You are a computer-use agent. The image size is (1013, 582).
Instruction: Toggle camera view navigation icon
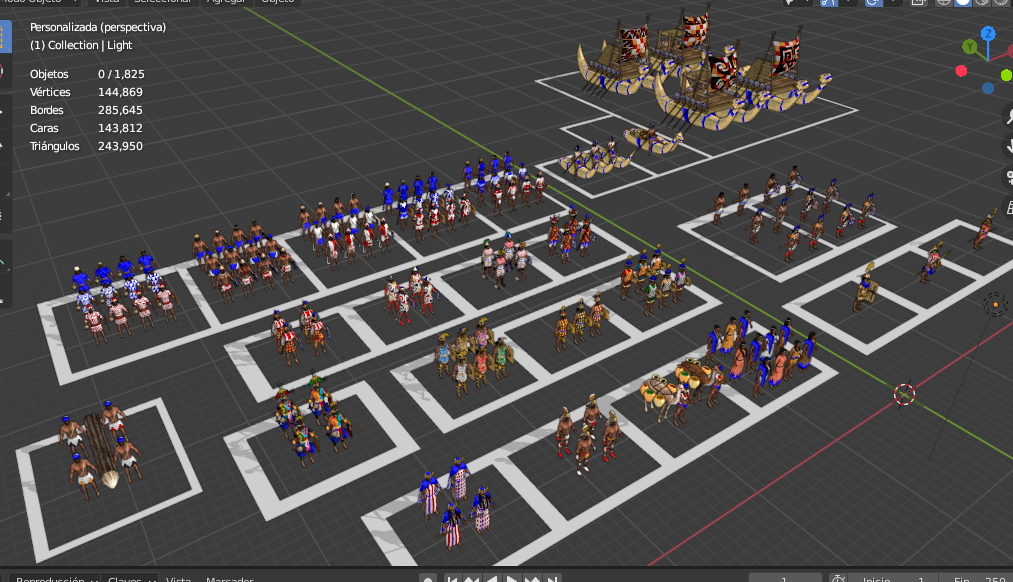(x=1008, y=177)
